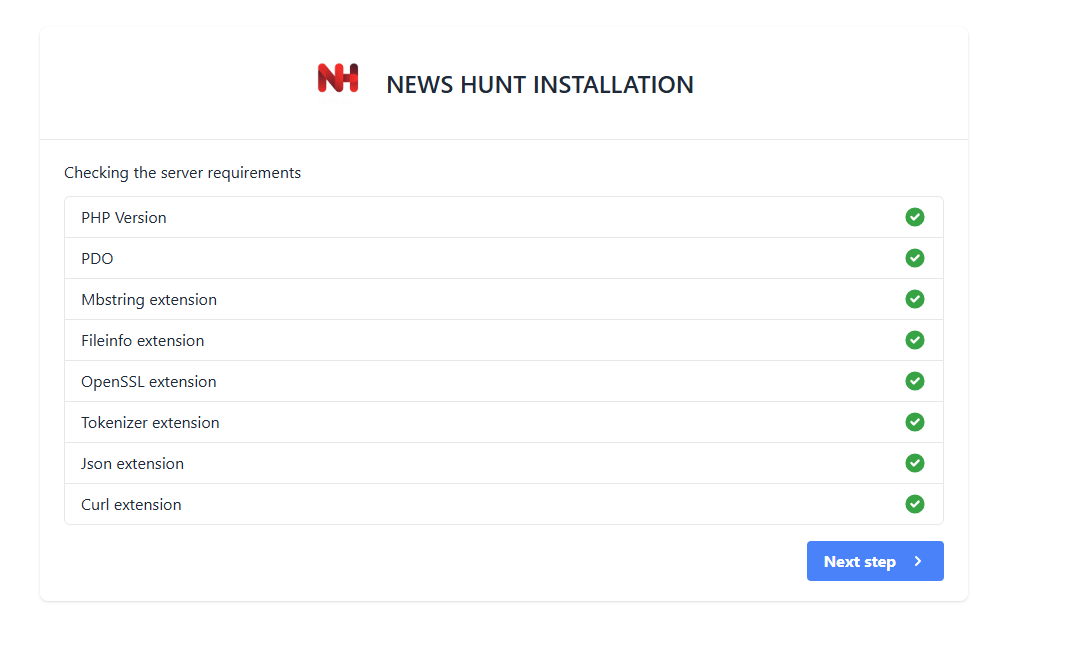Screen dimensions: 1072x656
Task: Click the "NEWS HUNT INSTALLATION" heading
Action: (x=540, y=85)
